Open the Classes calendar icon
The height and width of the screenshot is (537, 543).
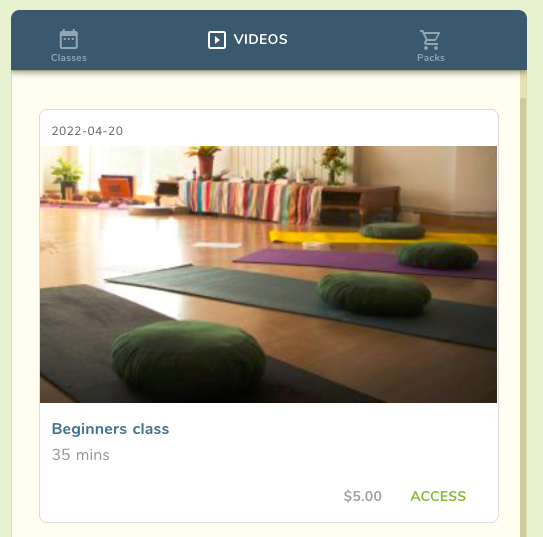pyautogui.click(x=69, y=39)
